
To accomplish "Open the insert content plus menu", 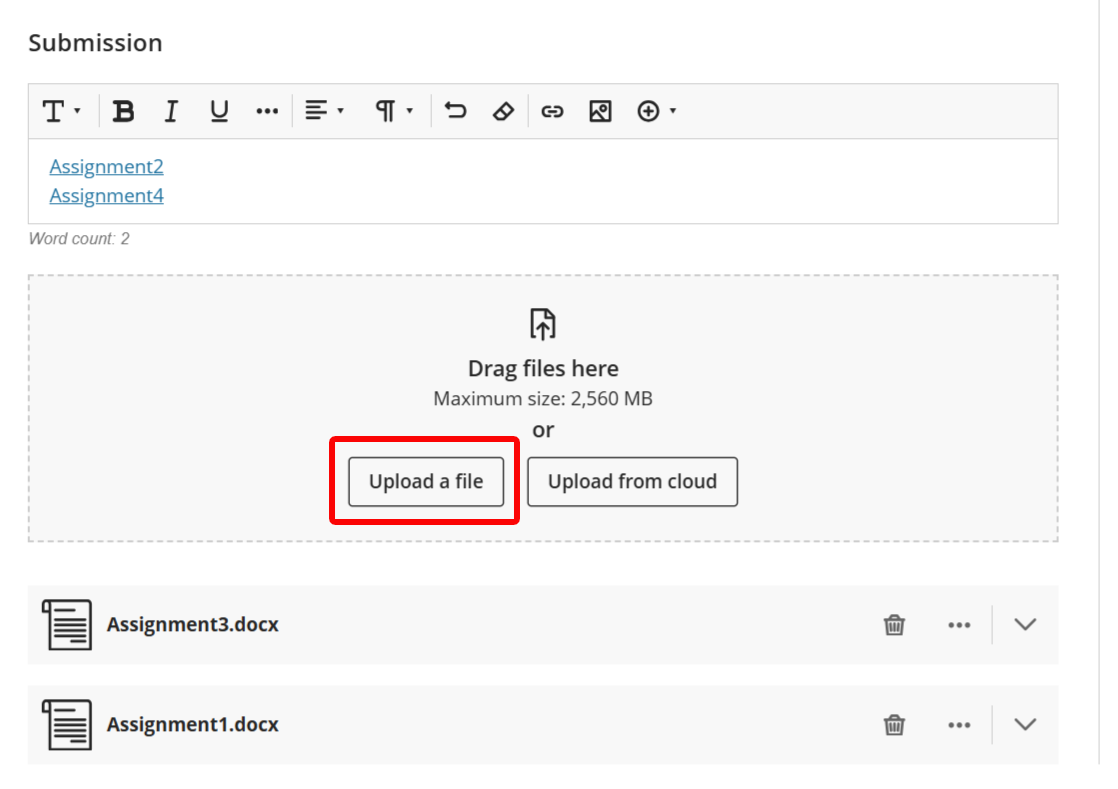I will coord(657,111).
